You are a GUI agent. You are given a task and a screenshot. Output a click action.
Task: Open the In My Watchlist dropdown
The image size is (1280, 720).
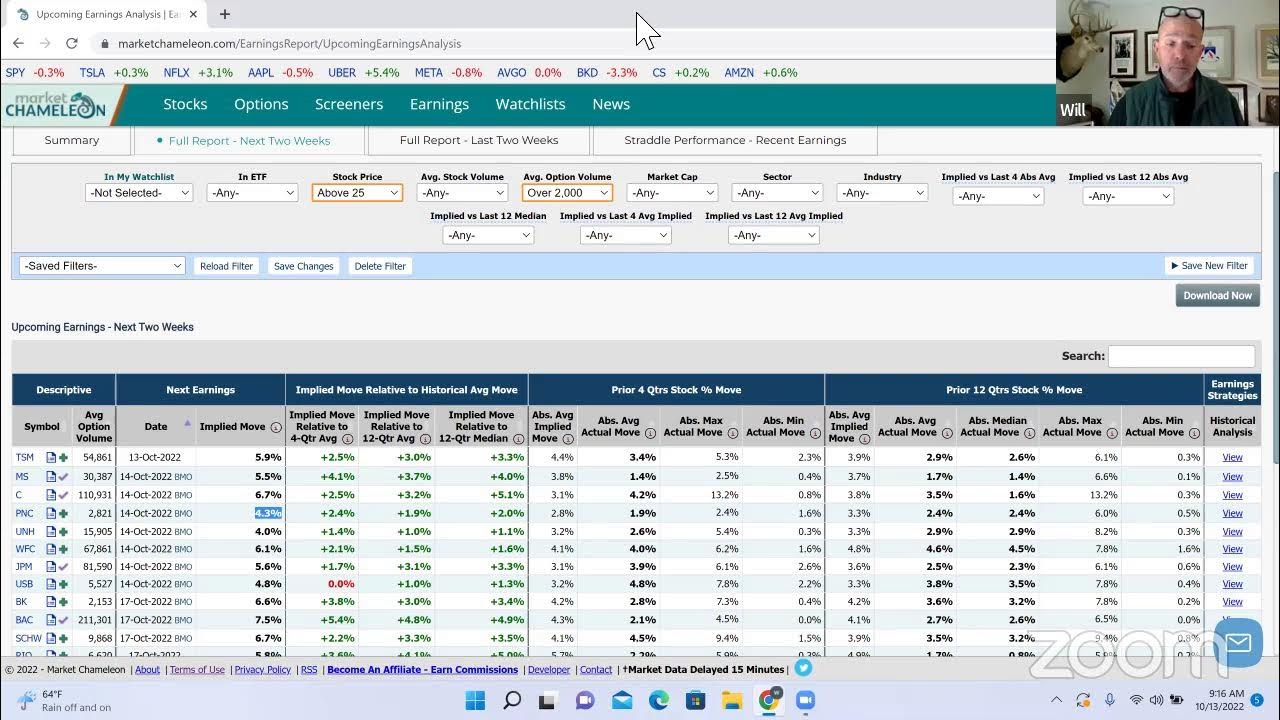139,193
